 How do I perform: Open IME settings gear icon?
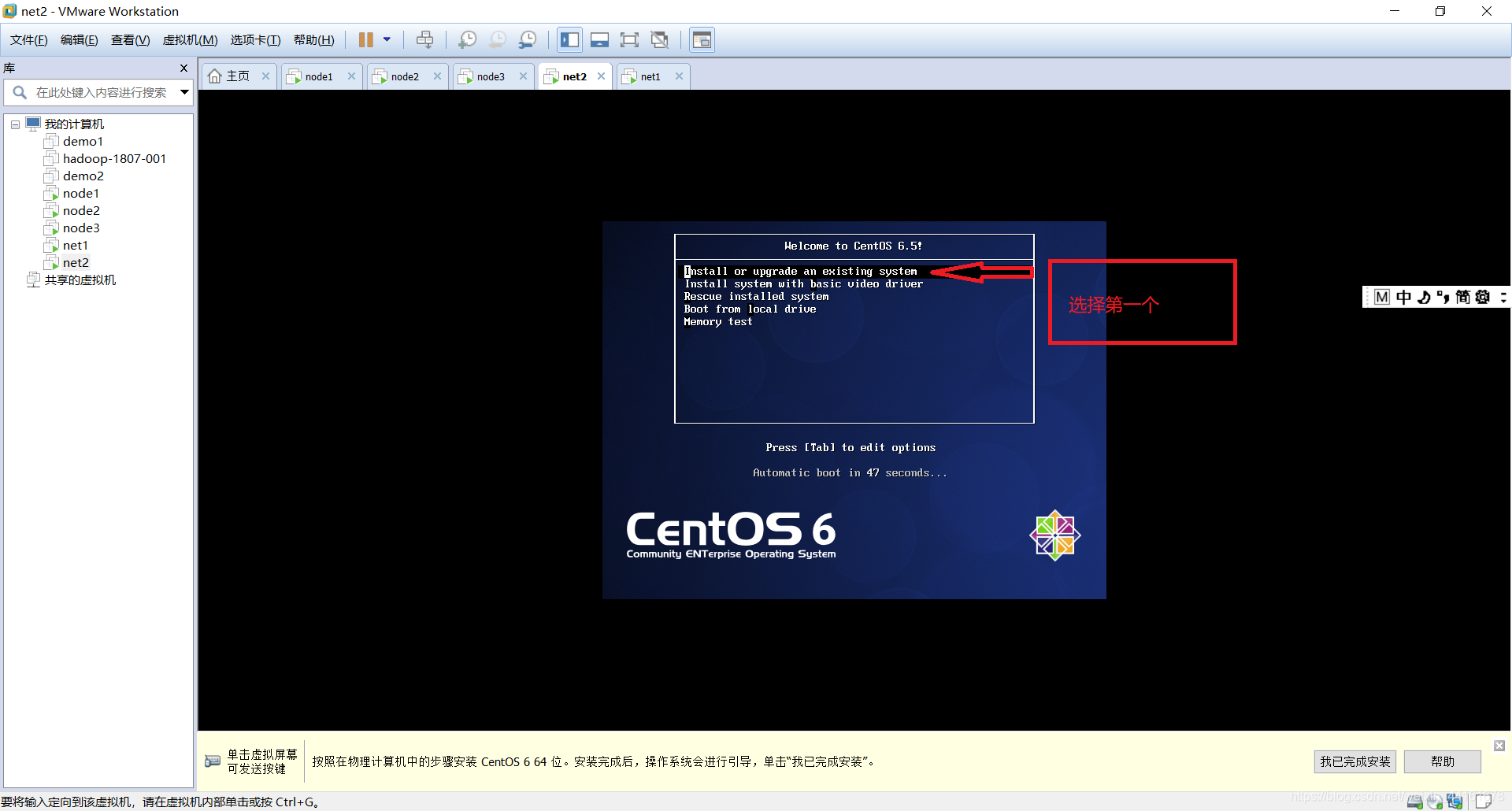click(1483, 297)
